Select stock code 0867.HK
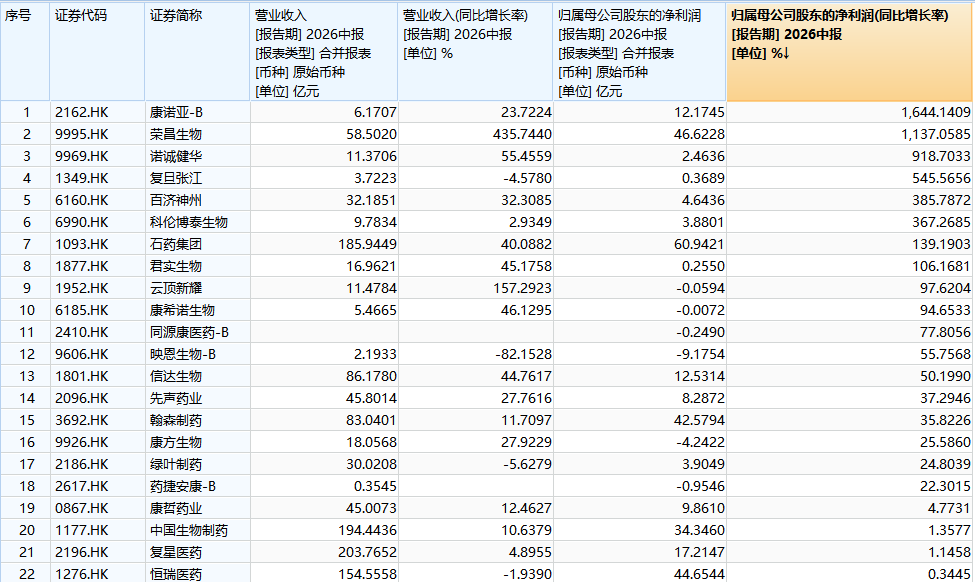 (81, 508)
